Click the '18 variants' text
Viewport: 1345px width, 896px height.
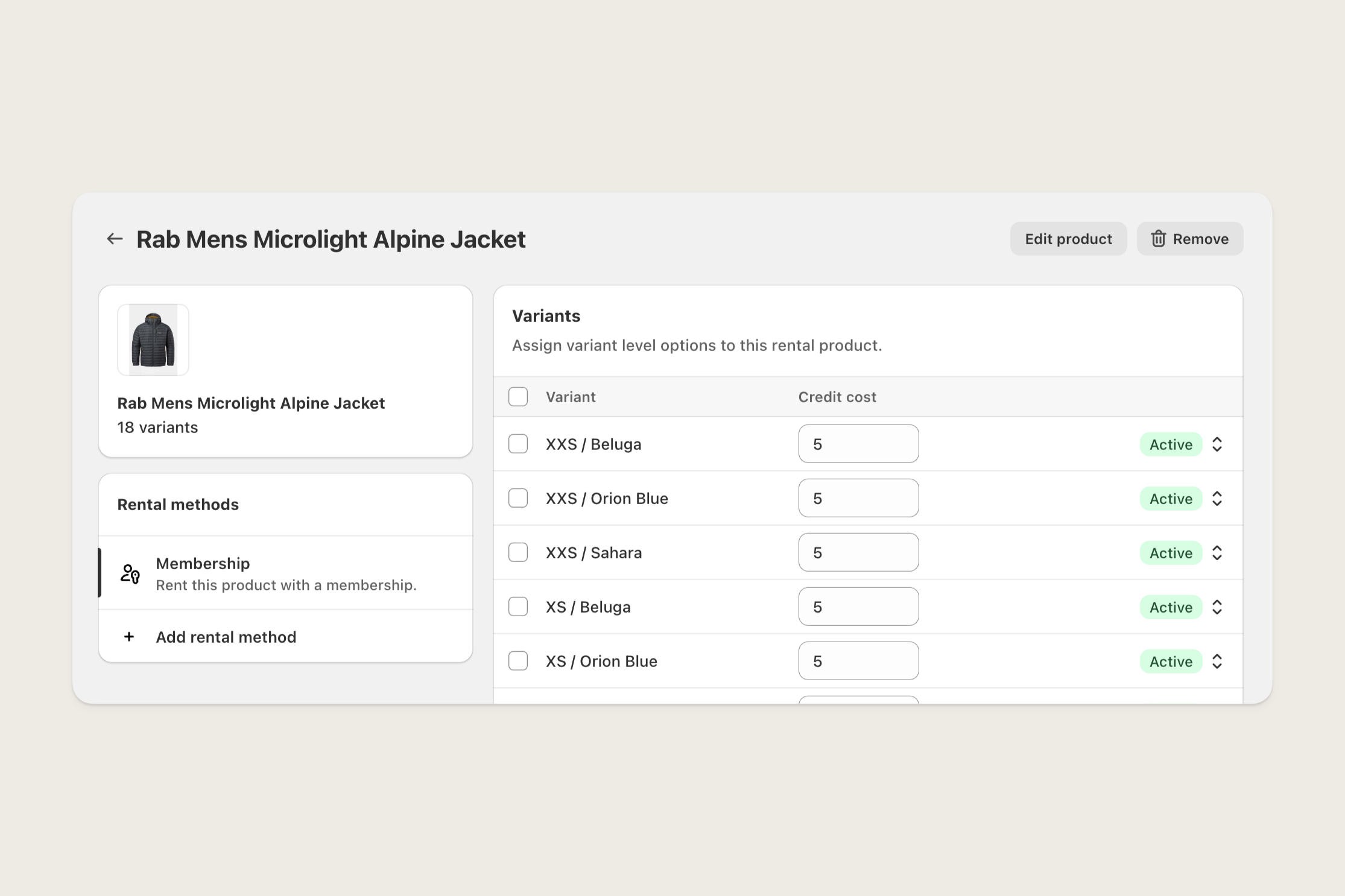(157, 427)
